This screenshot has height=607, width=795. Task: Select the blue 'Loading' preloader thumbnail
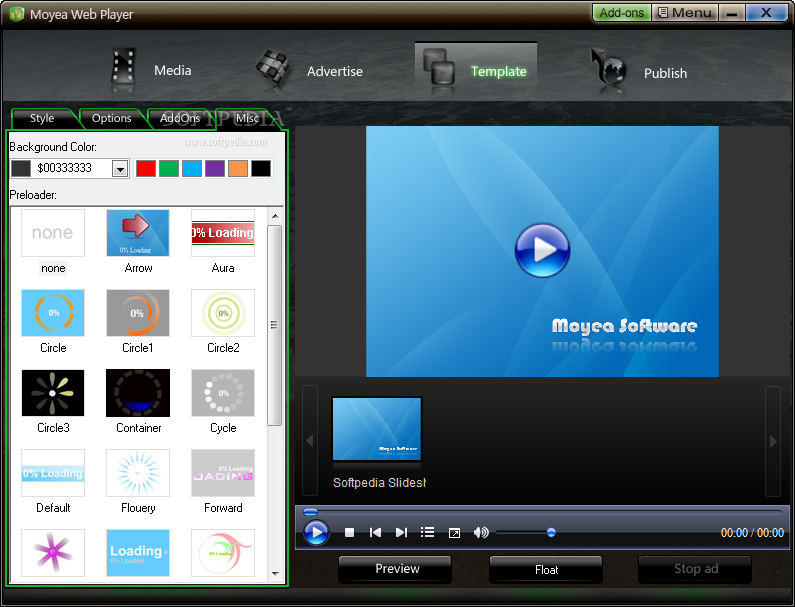[x=138, y=553]
